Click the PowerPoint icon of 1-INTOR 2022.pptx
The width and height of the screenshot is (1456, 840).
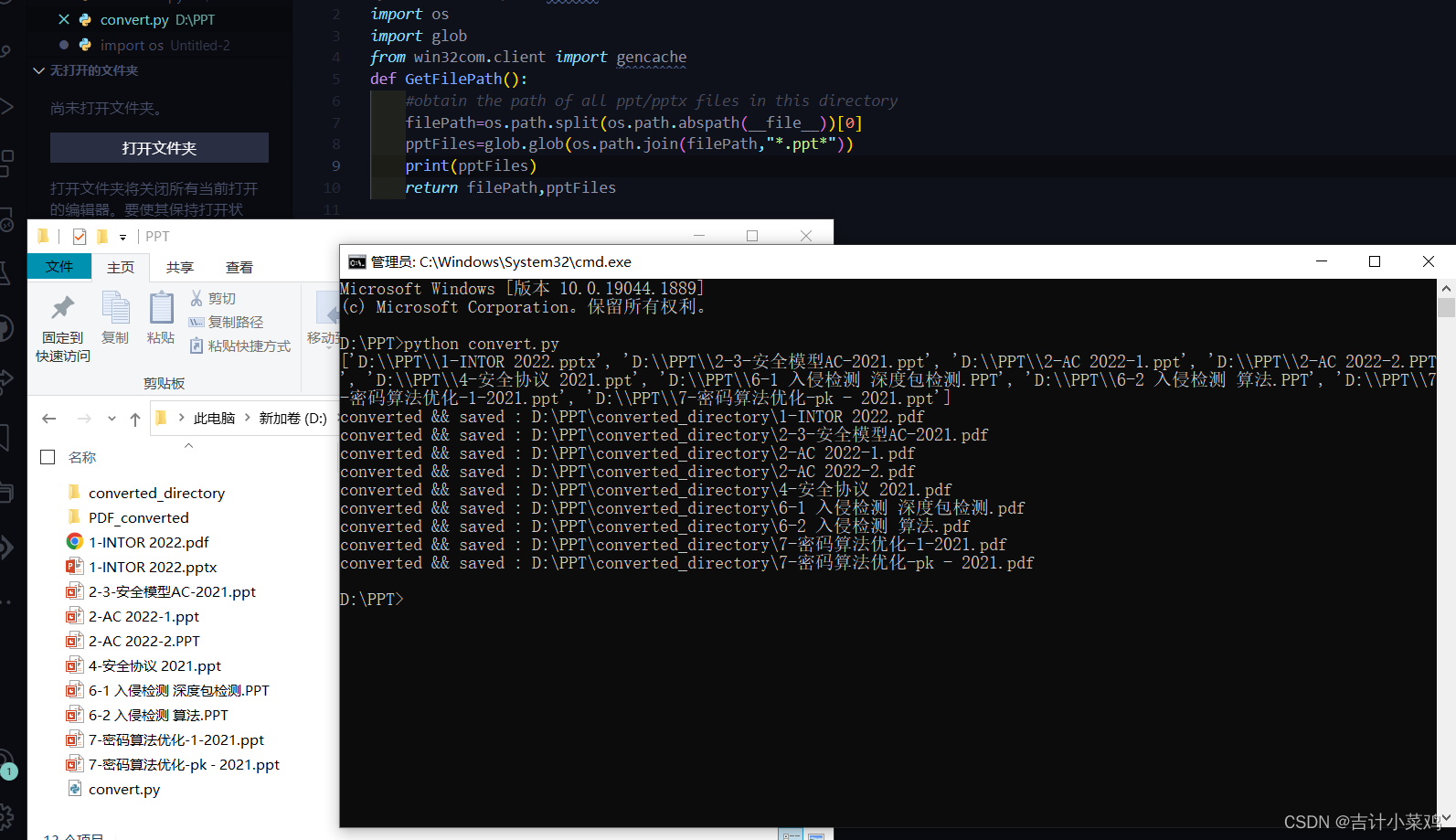75,566
